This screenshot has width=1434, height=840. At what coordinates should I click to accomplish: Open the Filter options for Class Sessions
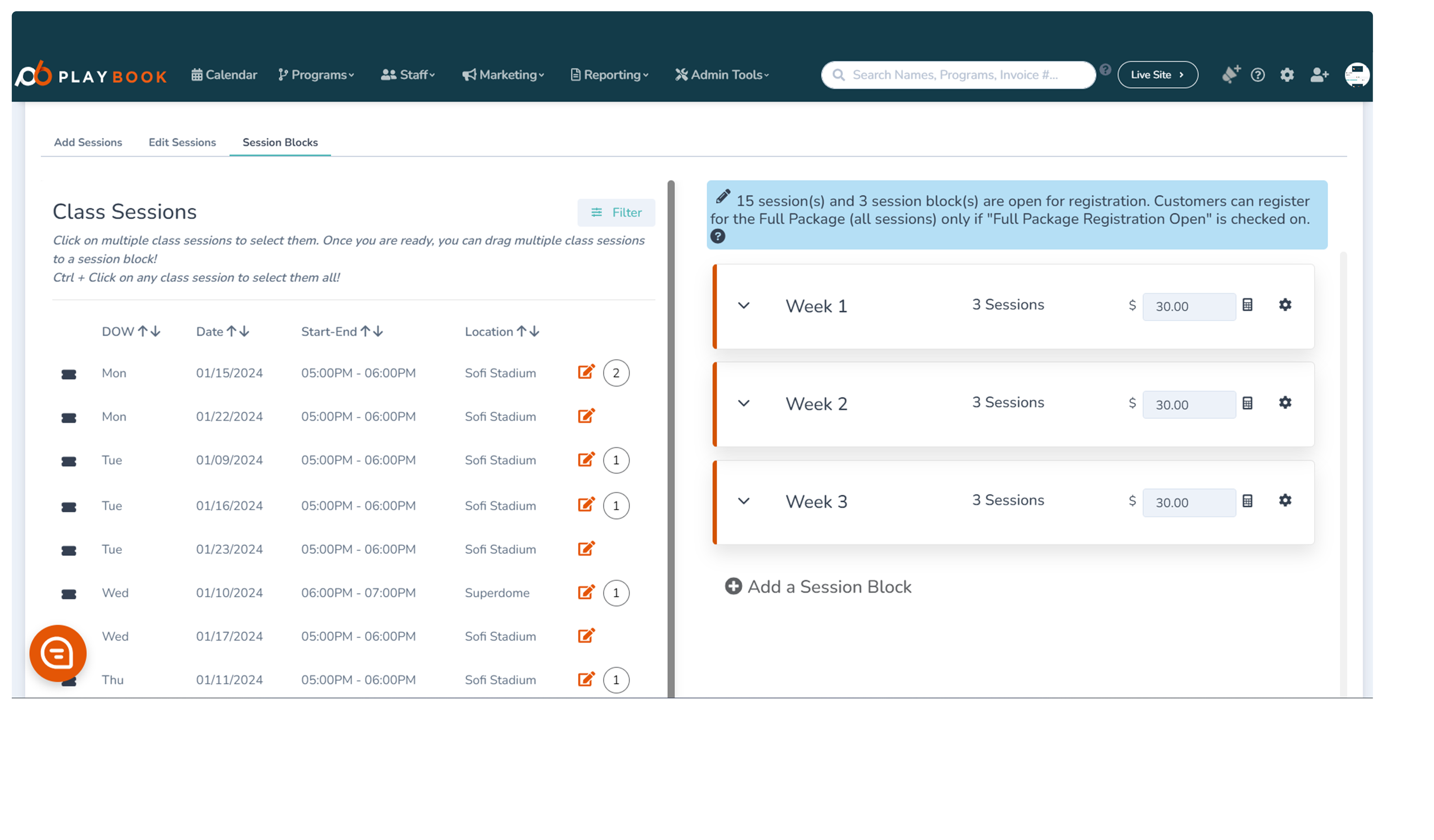616,212
